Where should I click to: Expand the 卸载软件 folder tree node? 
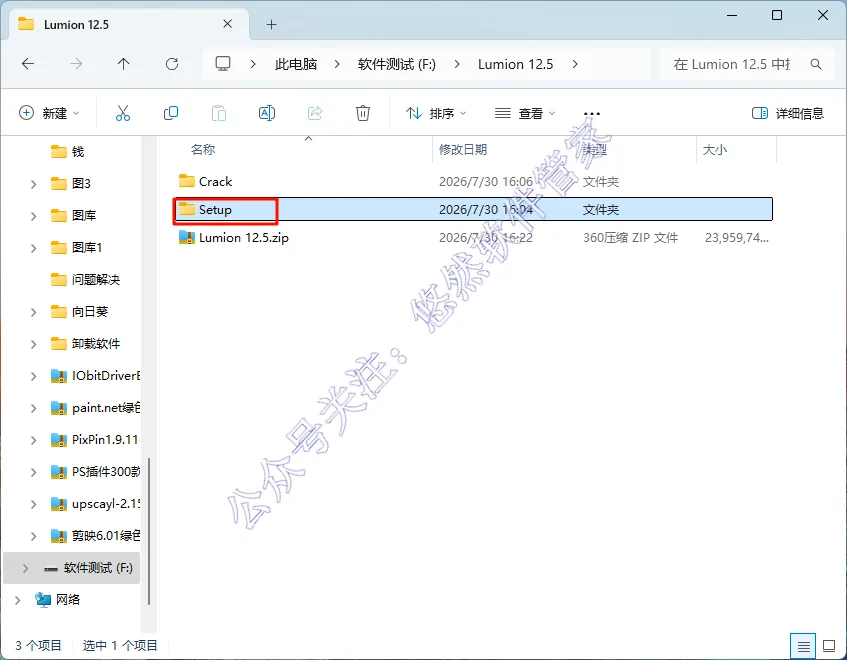pos(33,344)
